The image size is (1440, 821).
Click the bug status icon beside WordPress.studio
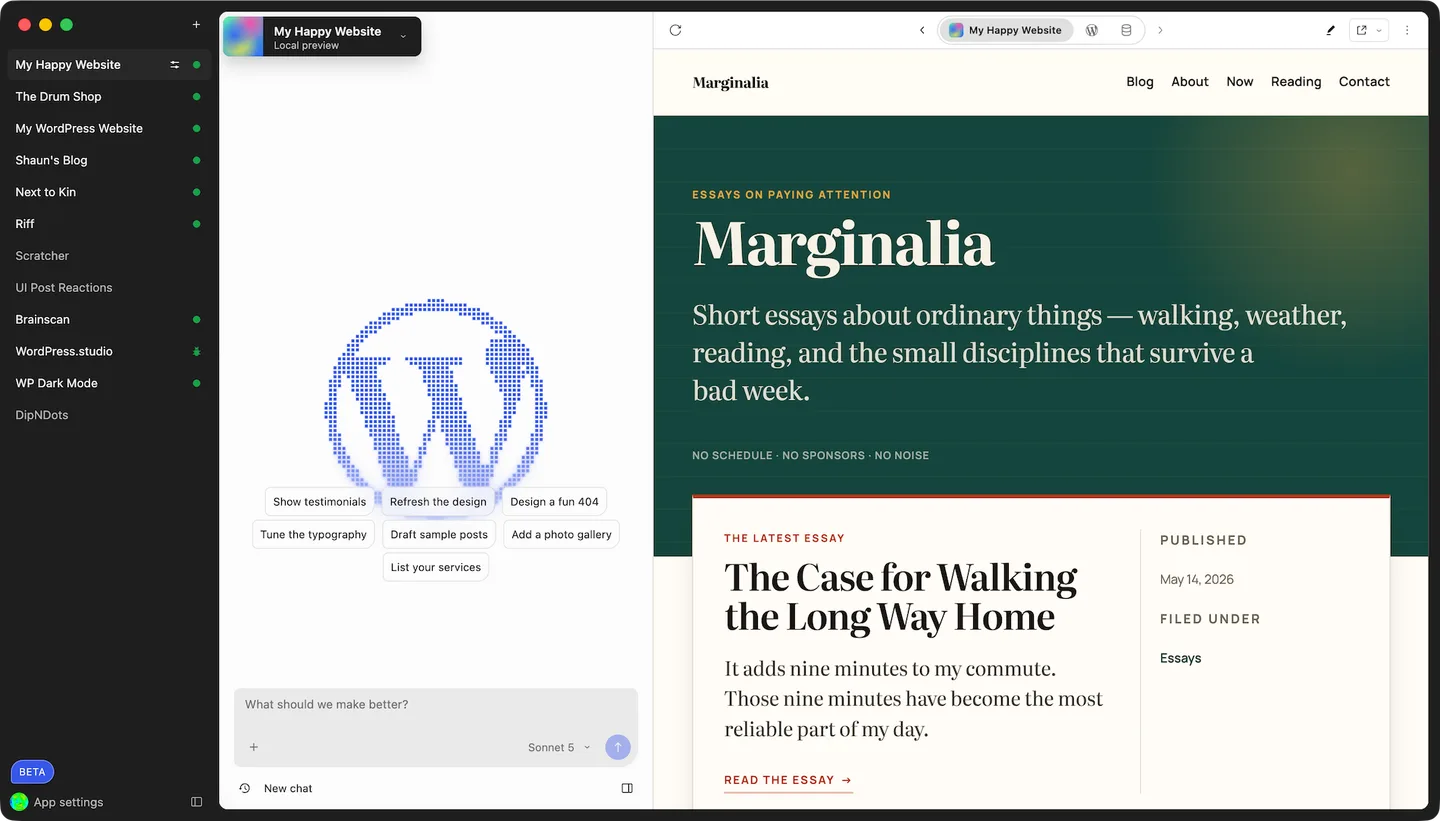point(196,352)
